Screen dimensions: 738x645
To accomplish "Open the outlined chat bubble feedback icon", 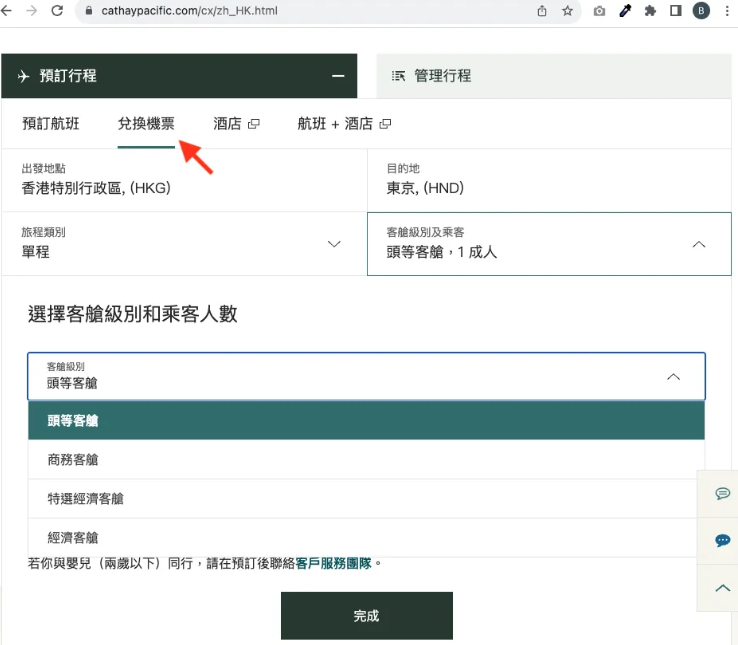I will (722, 494).
